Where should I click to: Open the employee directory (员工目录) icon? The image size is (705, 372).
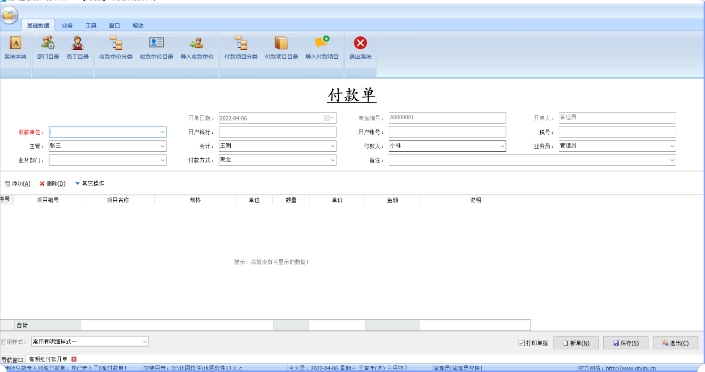[x=77, y=48]
